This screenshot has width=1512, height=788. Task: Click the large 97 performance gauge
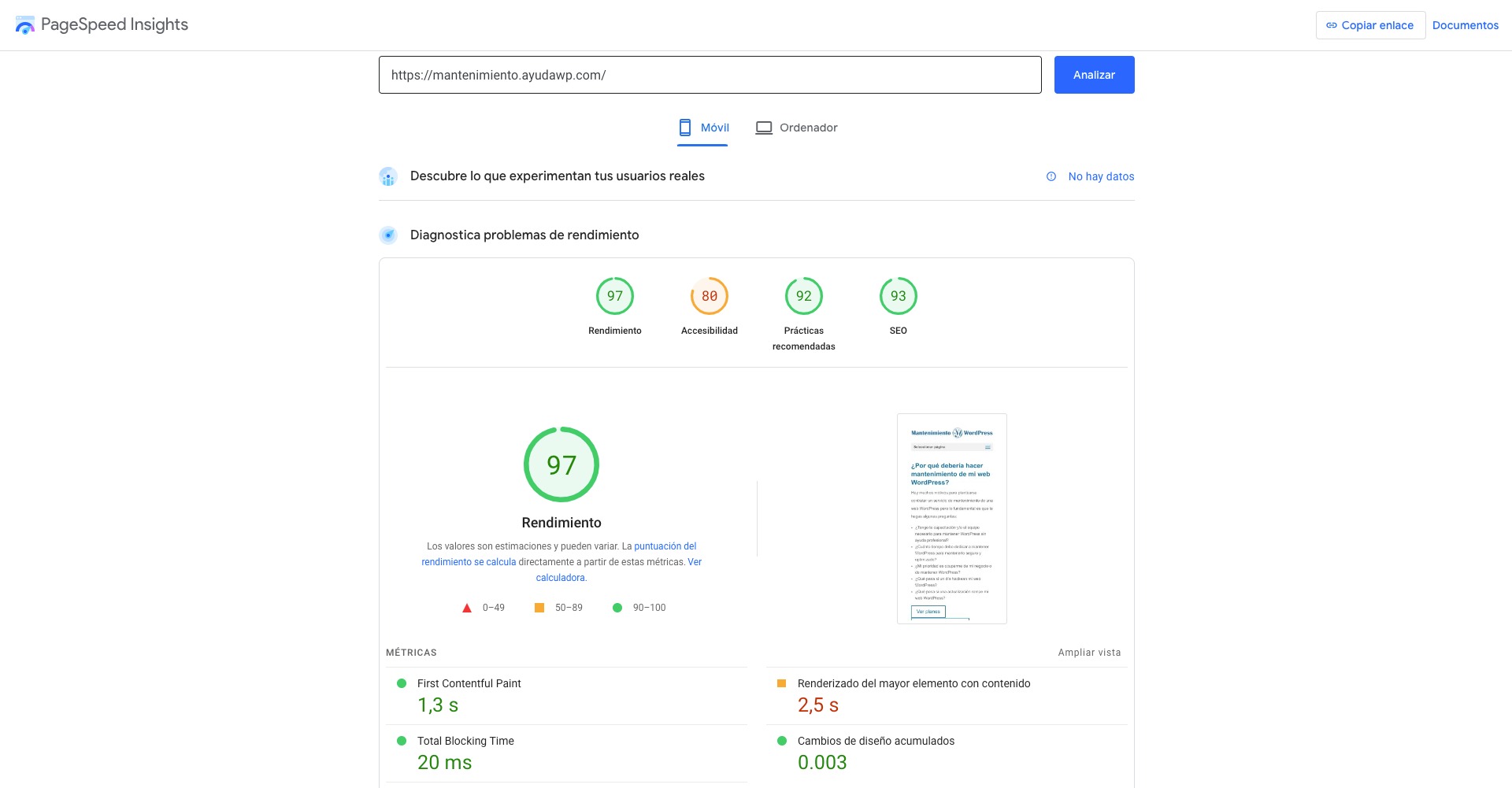coord(561,464)
